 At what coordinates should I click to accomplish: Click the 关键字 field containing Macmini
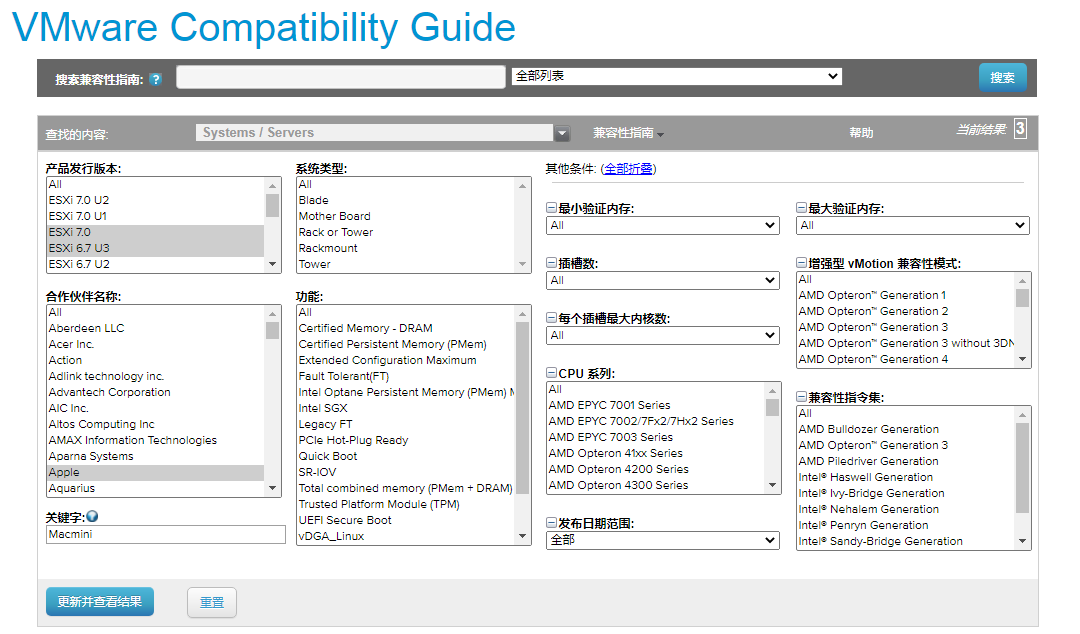[x=165, y=535]
